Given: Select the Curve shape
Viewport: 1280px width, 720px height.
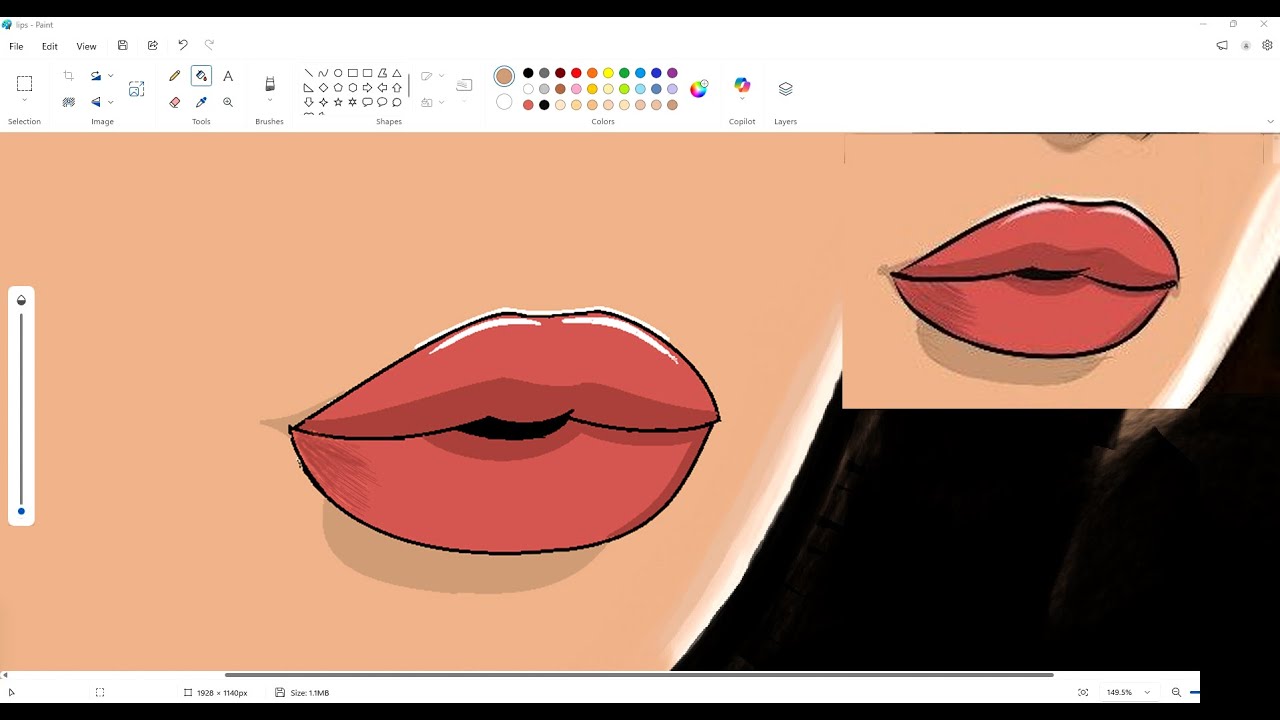Looking at the screenshot, I should [323, 73].
